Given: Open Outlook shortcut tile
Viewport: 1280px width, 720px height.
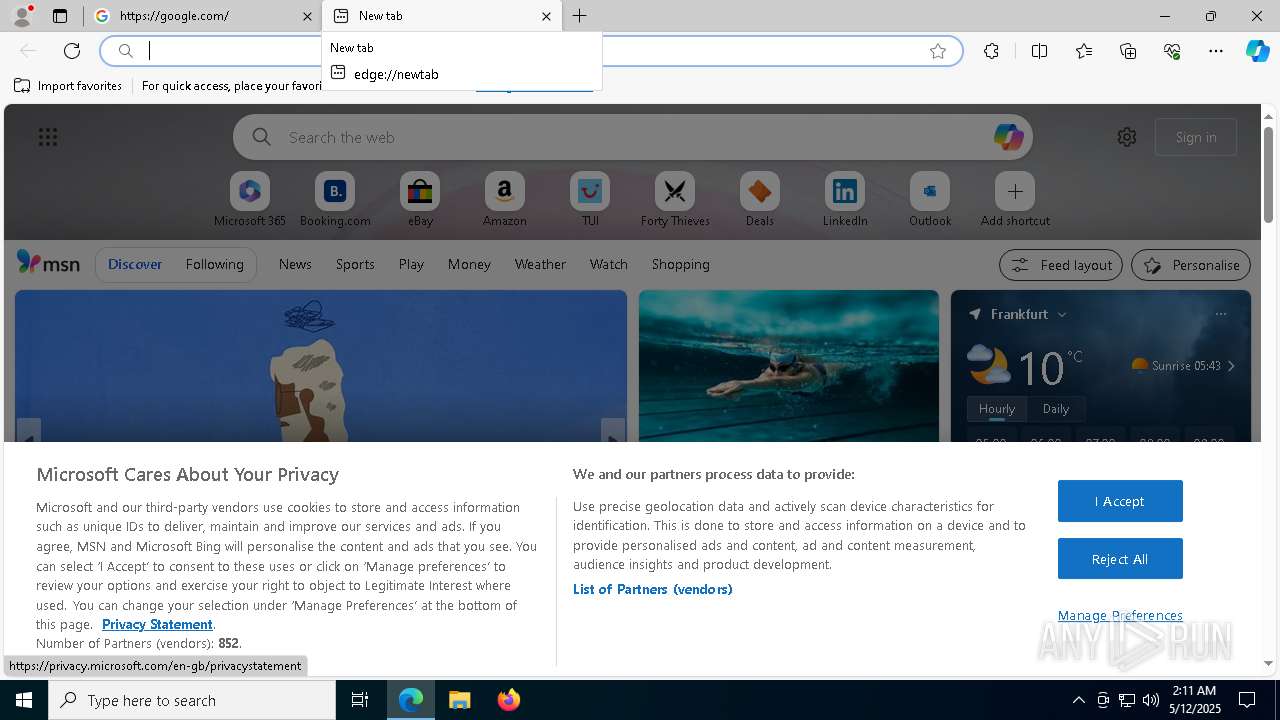Looking at the screenshot, I should coord(930,199).
